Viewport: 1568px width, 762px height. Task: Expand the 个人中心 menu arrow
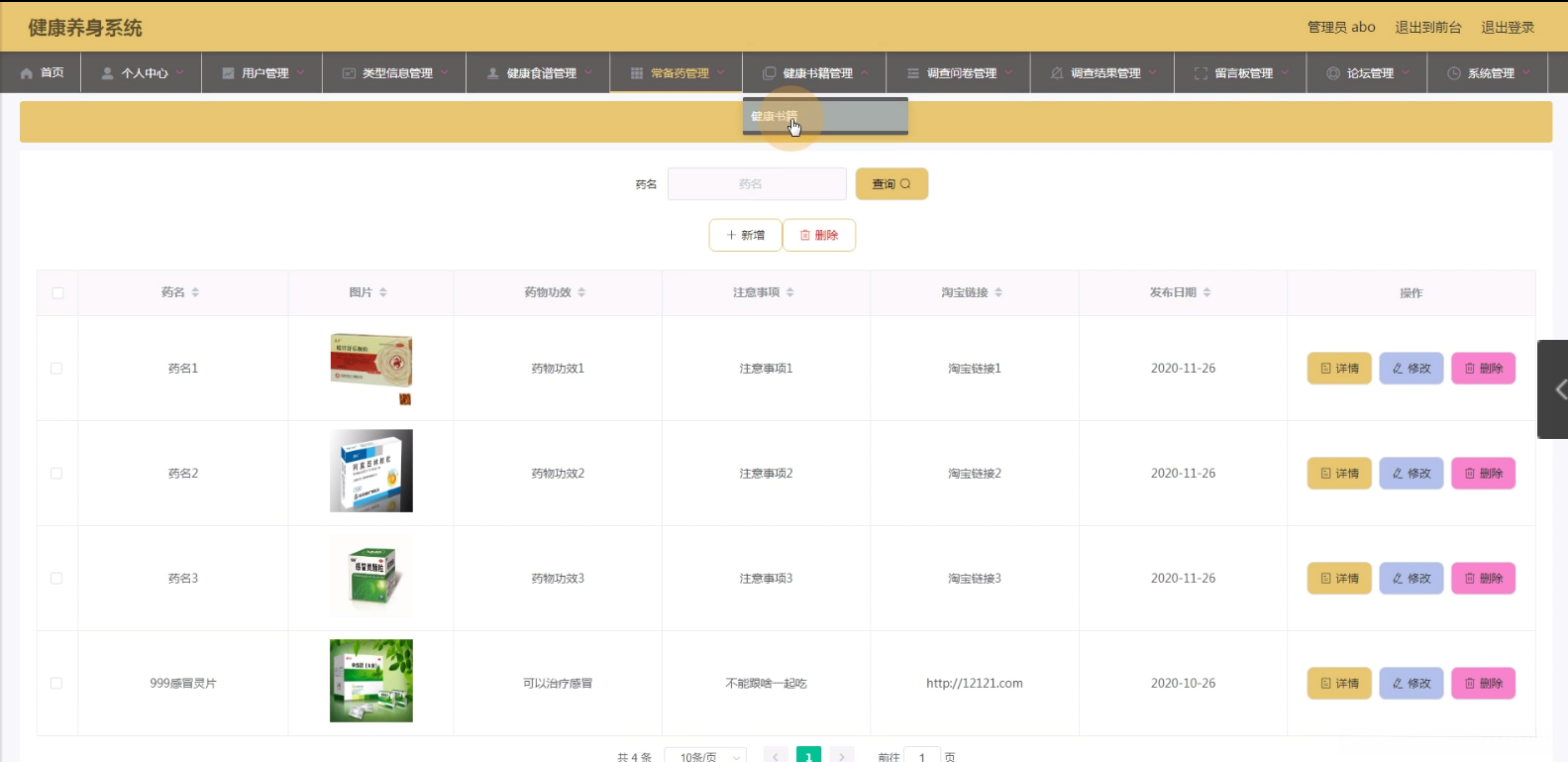(x=178, y=72)
